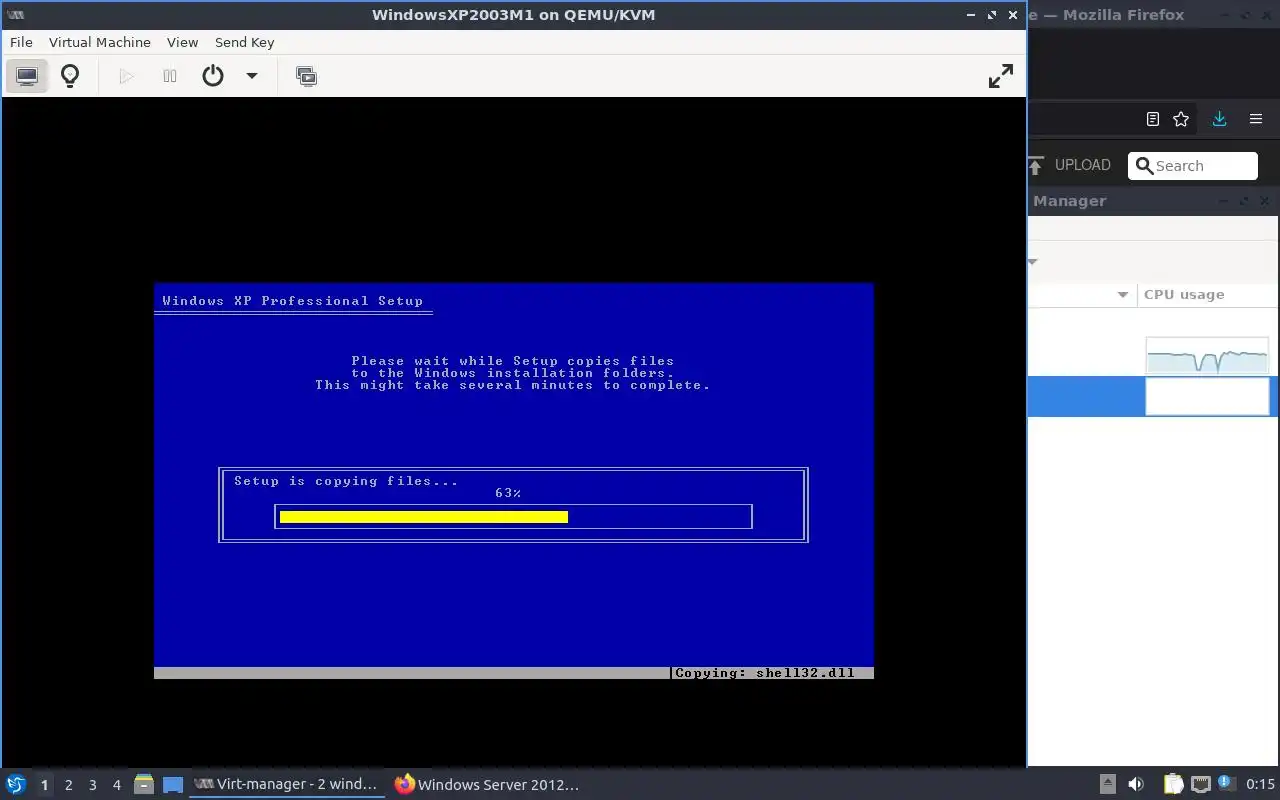1280x800 pixels.
Task: Click the virt-manager window title icon
Action: coord(16,15)
